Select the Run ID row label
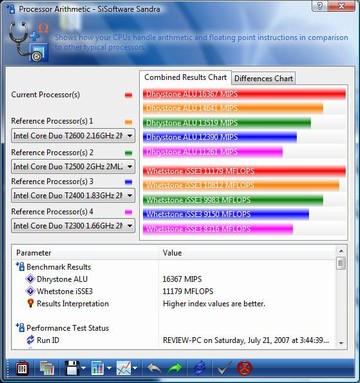Viewport: 360px width, 383px height. [x=48, y=340]
